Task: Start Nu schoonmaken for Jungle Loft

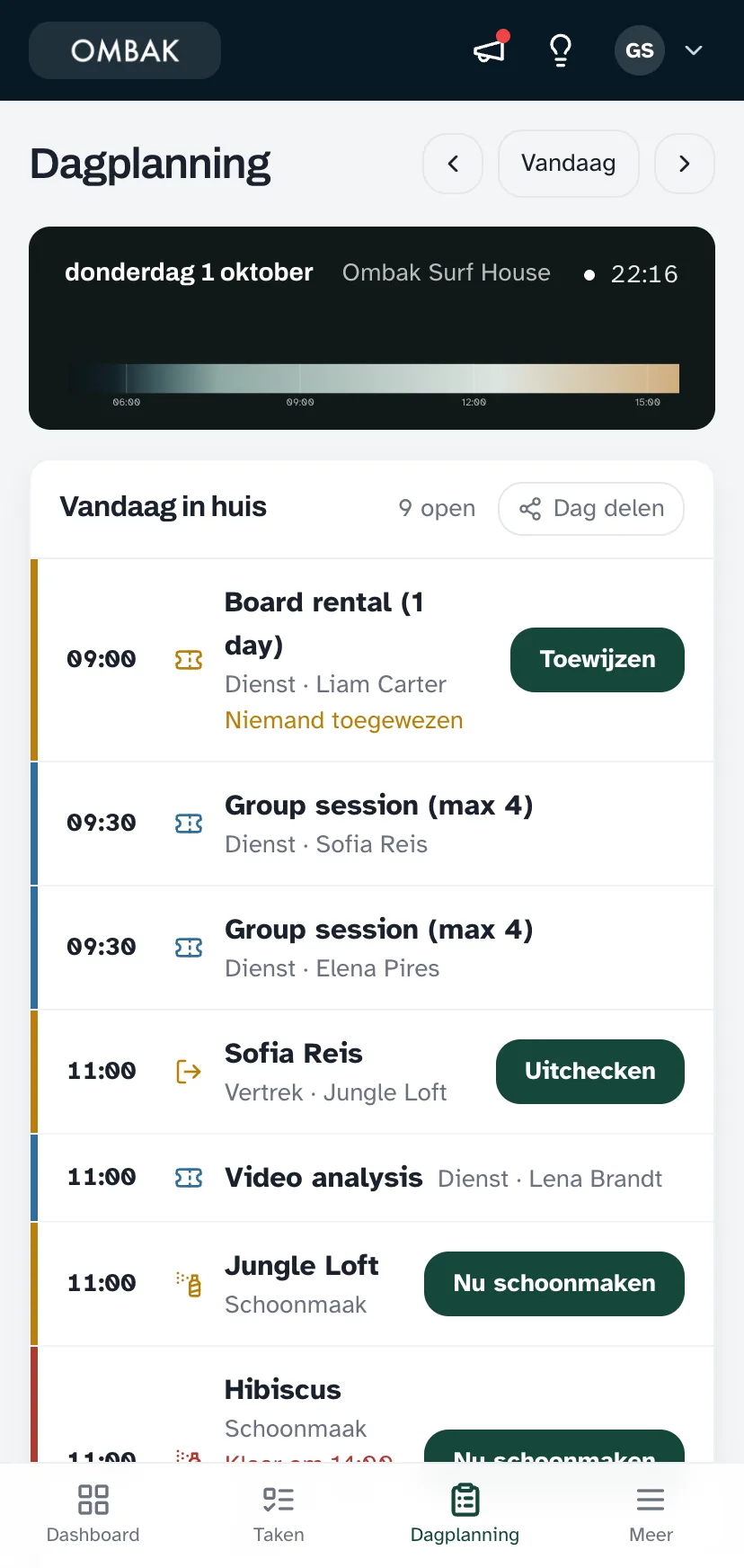Action: coord(554,1284)
